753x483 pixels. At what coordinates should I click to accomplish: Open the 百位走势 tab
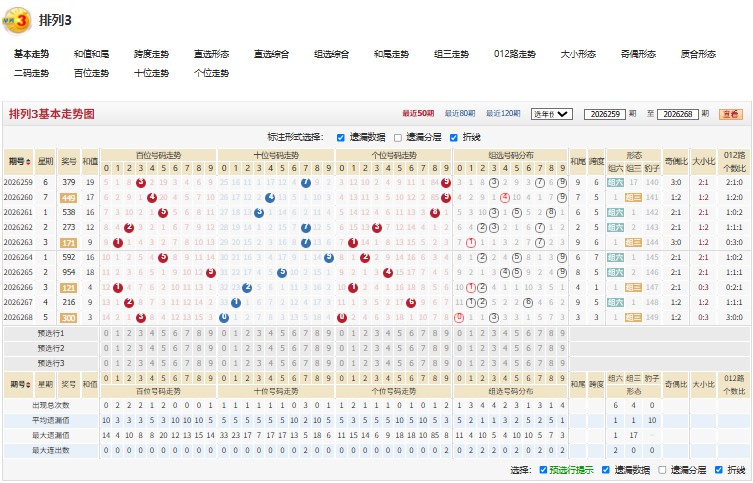[91, 73]
